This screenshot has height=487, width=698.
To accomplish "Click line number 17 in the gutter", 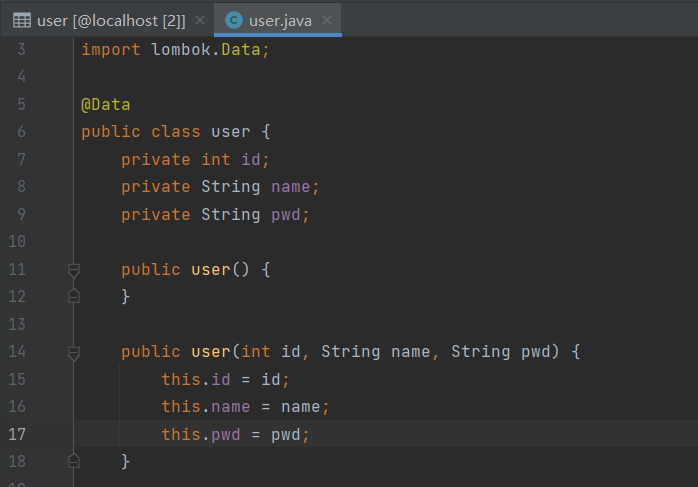I will [x=17, y=434].
